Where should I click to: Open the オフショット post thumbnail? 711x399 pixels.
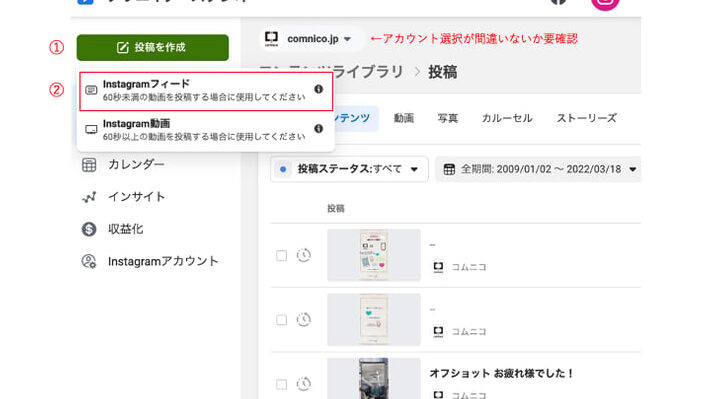[x=374, y=379]
